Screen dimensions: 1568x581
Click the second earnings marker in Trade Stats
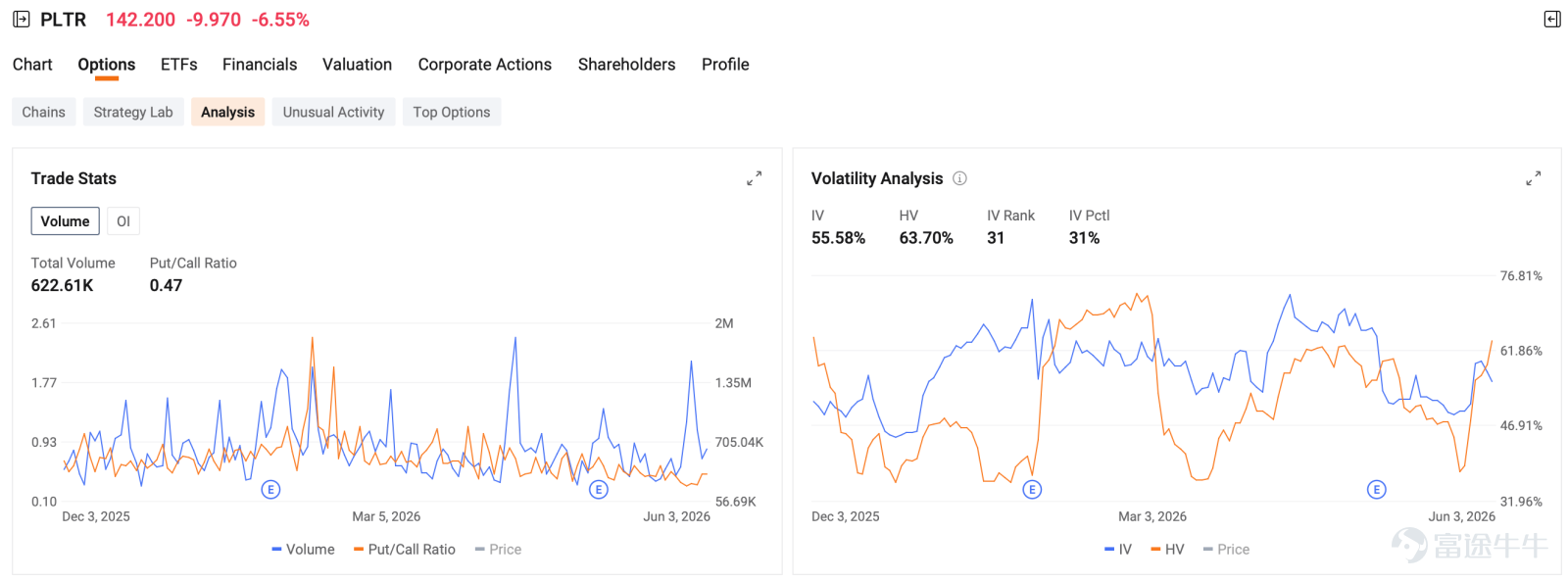pyautogui.click(x=599, y=489)
